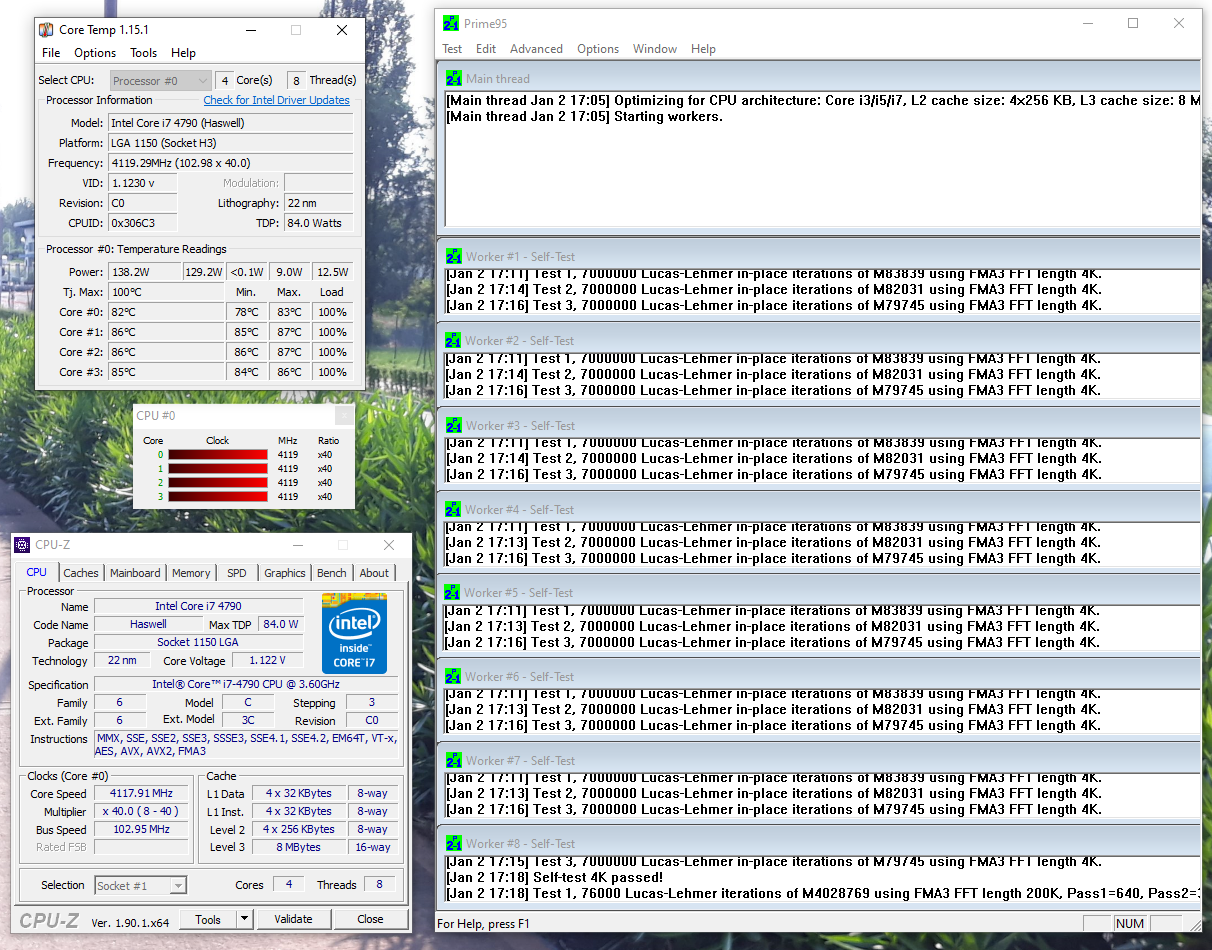Open Prime95 Edit menu
This screenshot has height=950, width=1212.
tap(486, 49)
